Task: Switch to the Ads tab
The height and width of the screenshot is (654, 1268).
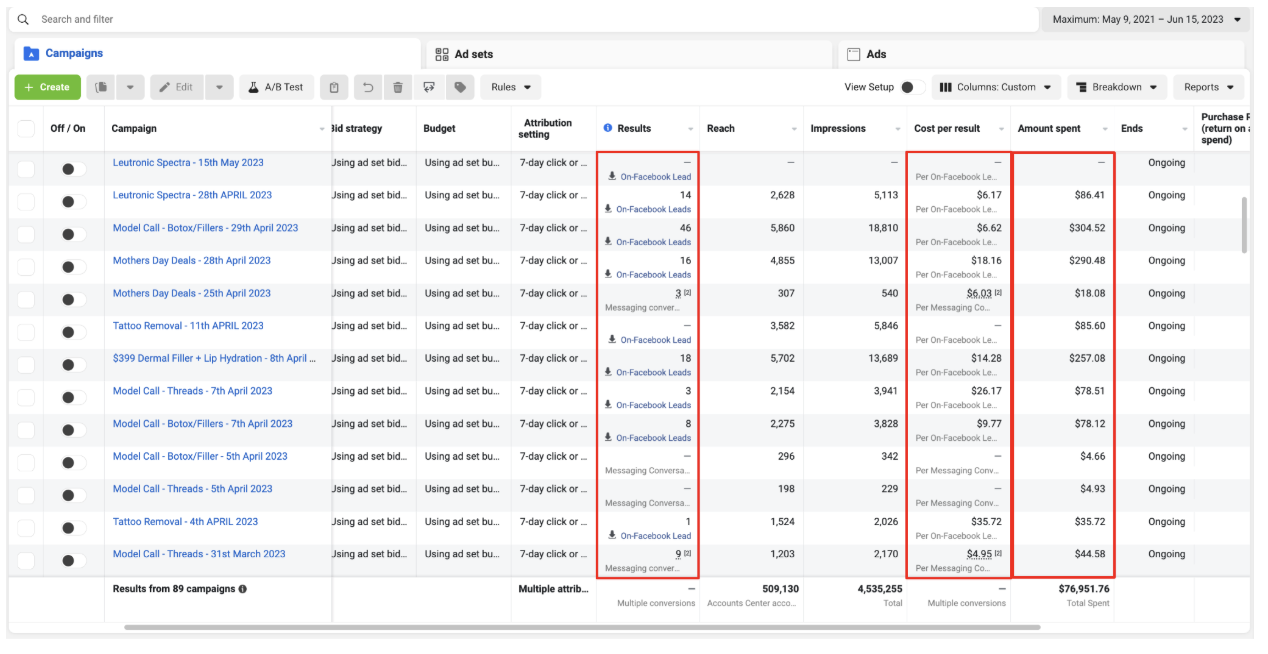Action: point(1041,54)
